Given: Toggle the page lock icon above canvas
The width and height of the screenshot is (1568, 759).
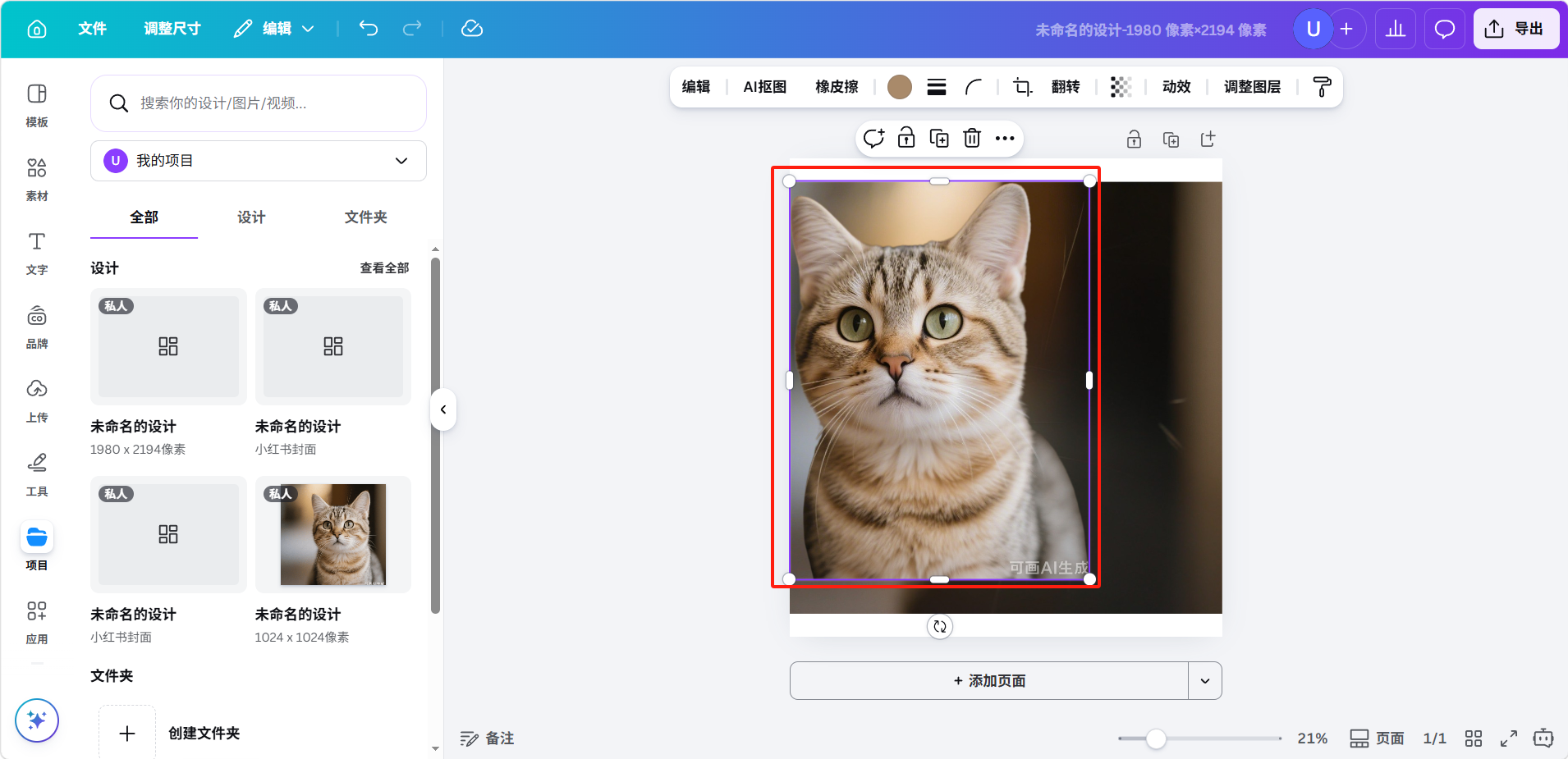Looking at the screenshot, I should (x=1134, y=139).
